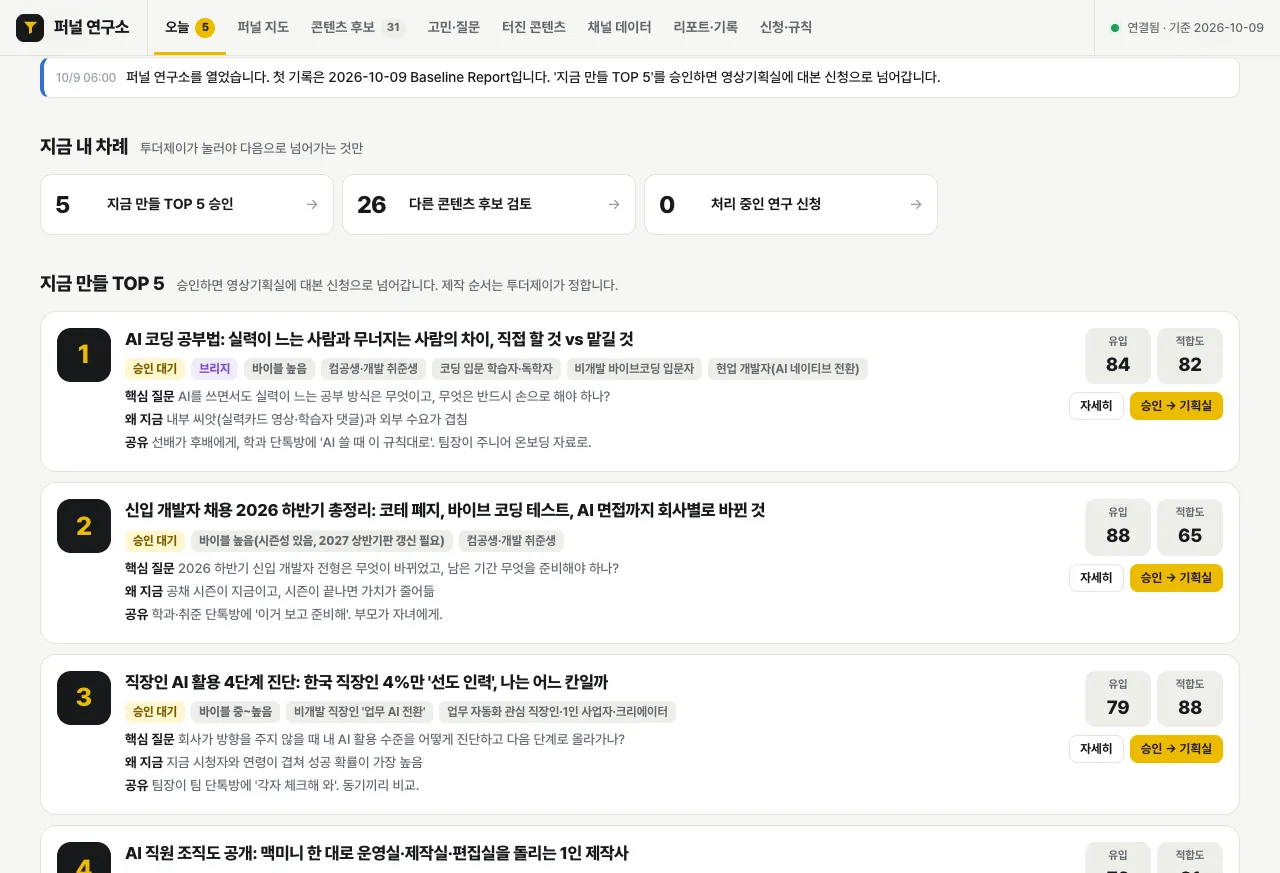The image size is (1280, 873).
Task: Click rank badge 2 of the TOP 5 list
Action: tap(84, 526)
